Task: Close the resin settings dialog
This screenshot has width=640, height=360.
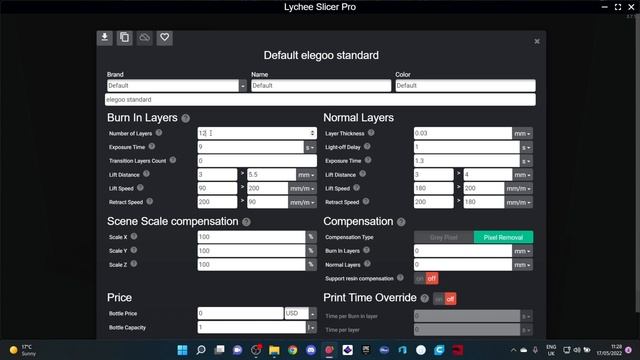Action: click(x=537, y=41)
